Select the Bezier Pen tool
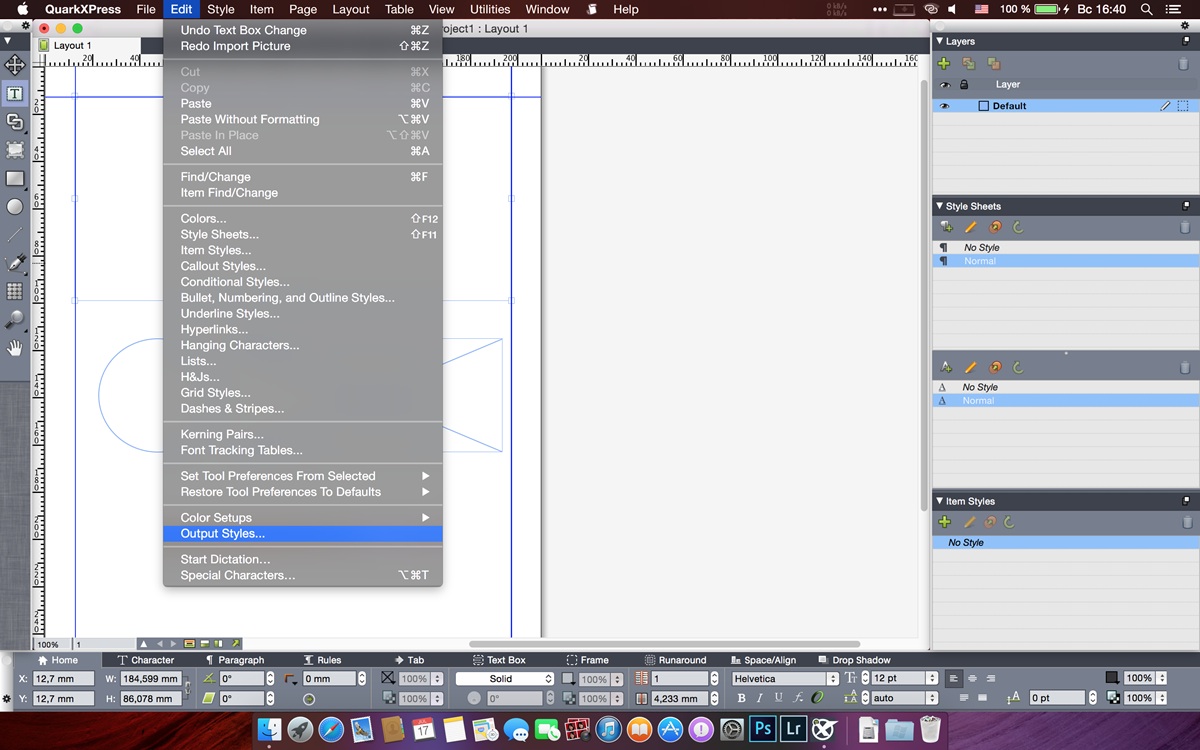 tap(15, 263)
